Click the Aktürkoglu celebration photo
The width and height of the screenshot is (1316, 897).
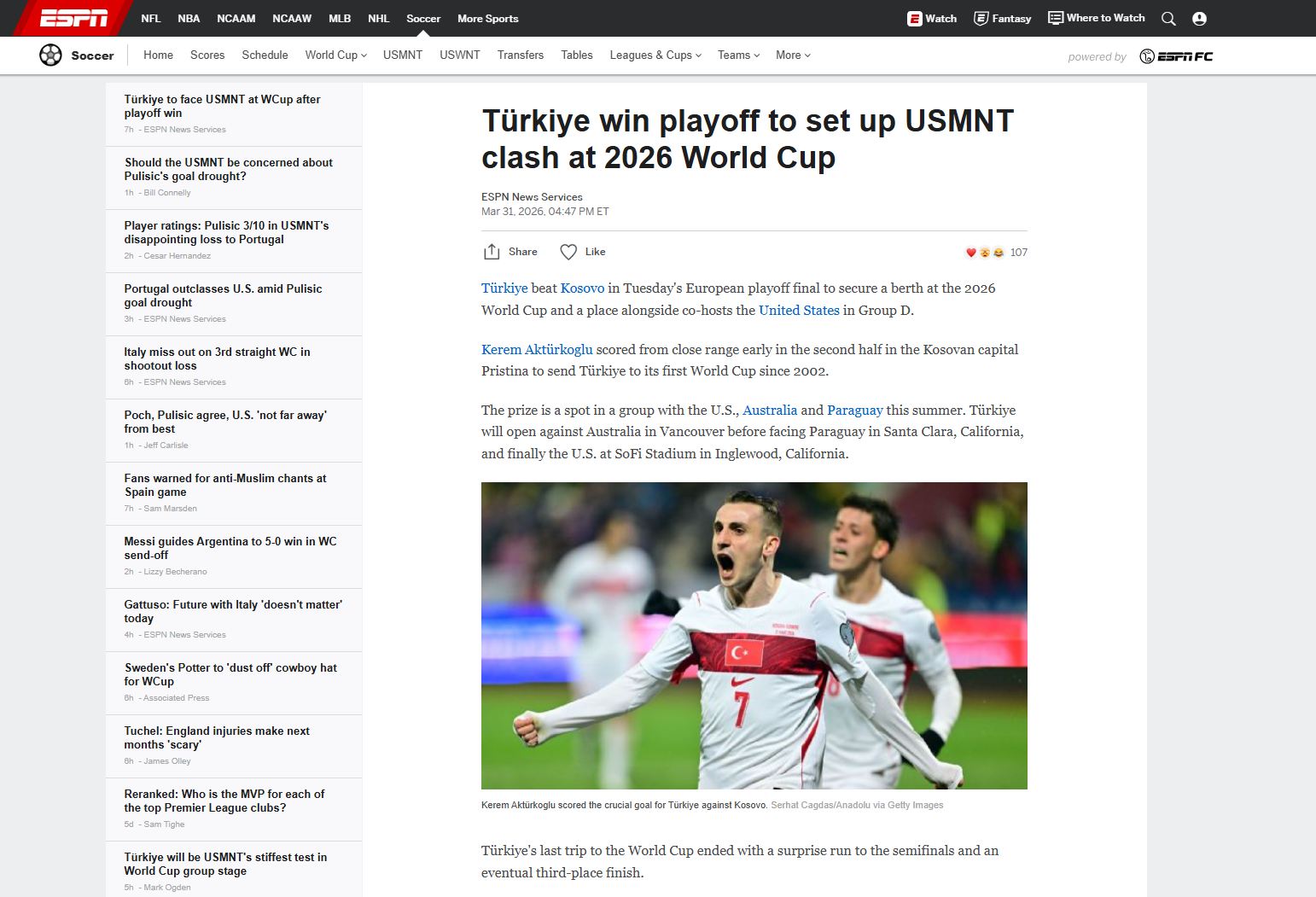pos(754,636)
